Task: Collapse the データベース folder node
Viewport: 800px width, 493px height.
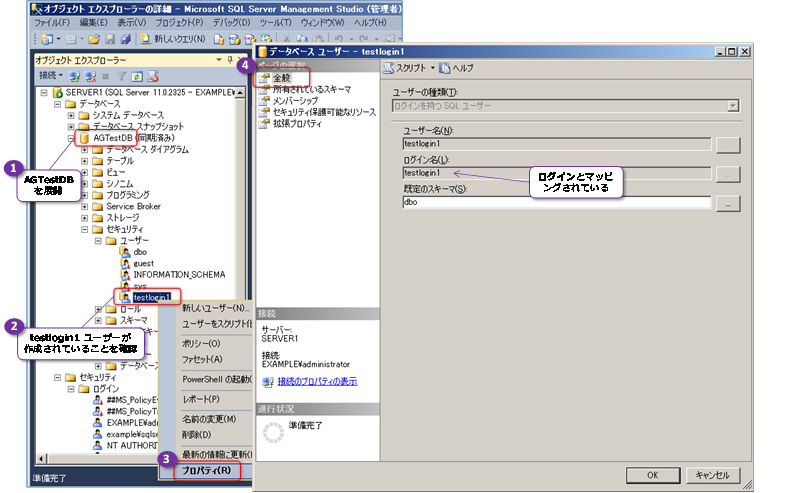Action: click(58, 104)
